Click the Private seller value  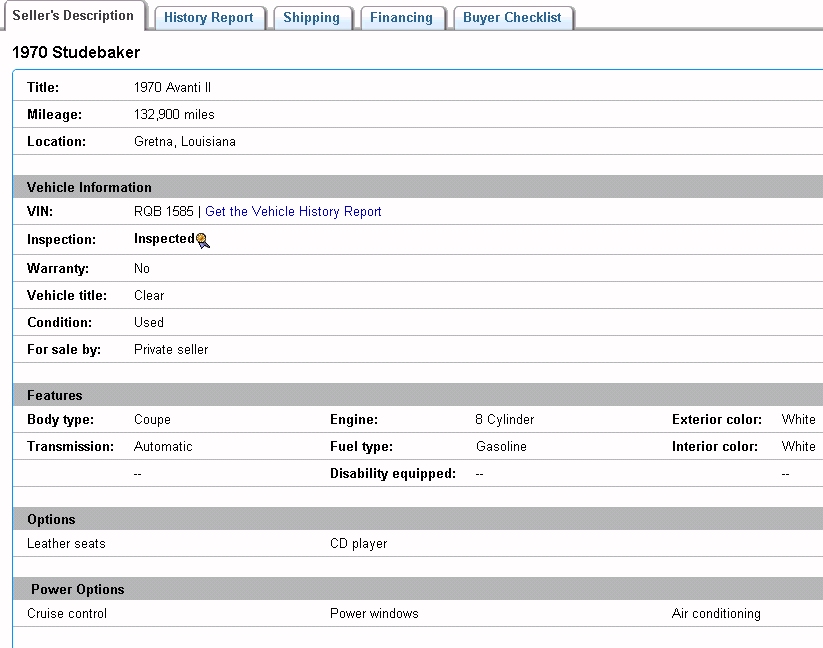[x=171, y=350]
